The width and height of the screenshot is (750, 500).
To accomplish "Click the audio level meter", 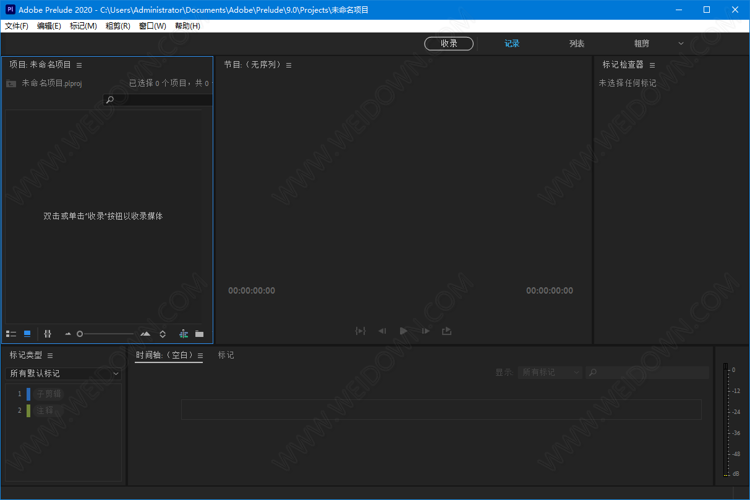I will coord(726,420).
